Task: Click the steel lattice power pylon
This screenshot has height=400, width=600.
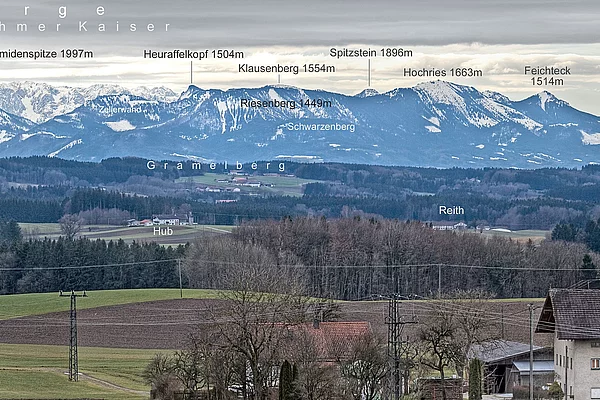Action: click(72, 335)
